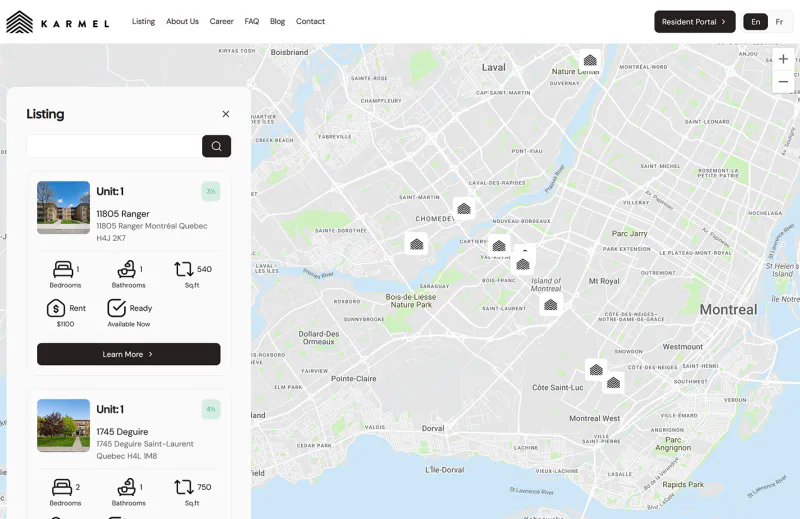Screen dimensions: 800x519
Task: Click the $1100 rent value
Action: 65,324
